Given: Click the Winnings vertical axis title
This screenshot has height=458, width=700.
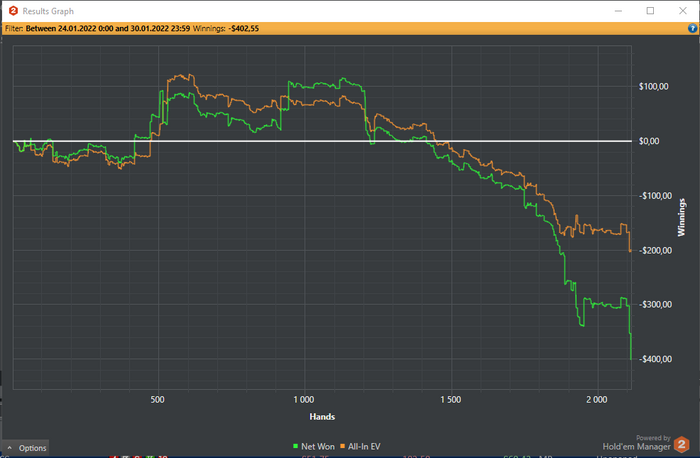Looking at the screenshot, I should click(x=681, y=217).
